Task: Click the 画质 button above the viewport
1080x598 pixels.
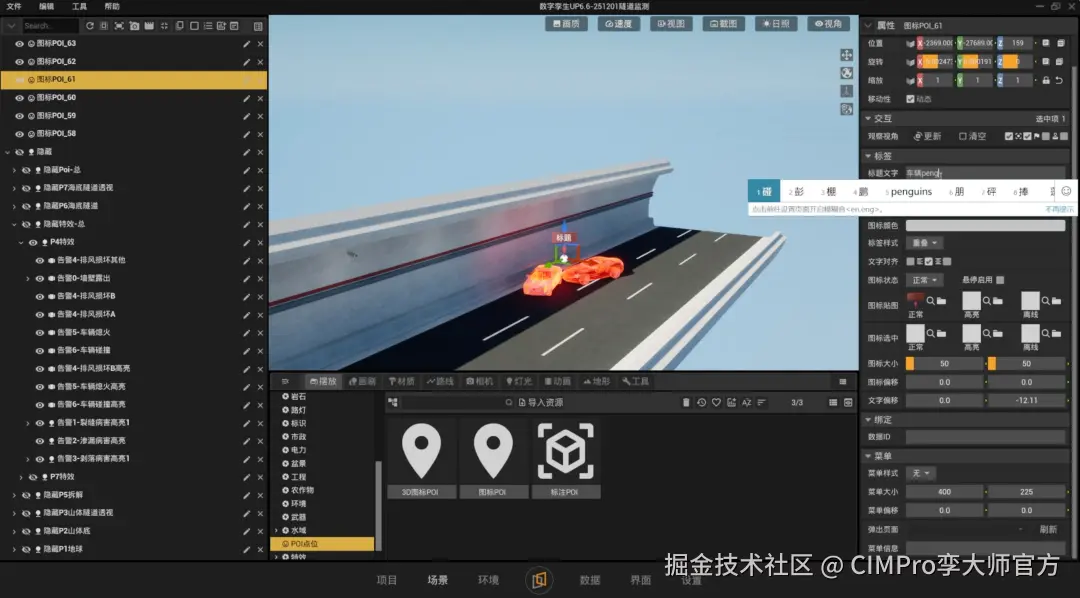Action: pos(566,23)
